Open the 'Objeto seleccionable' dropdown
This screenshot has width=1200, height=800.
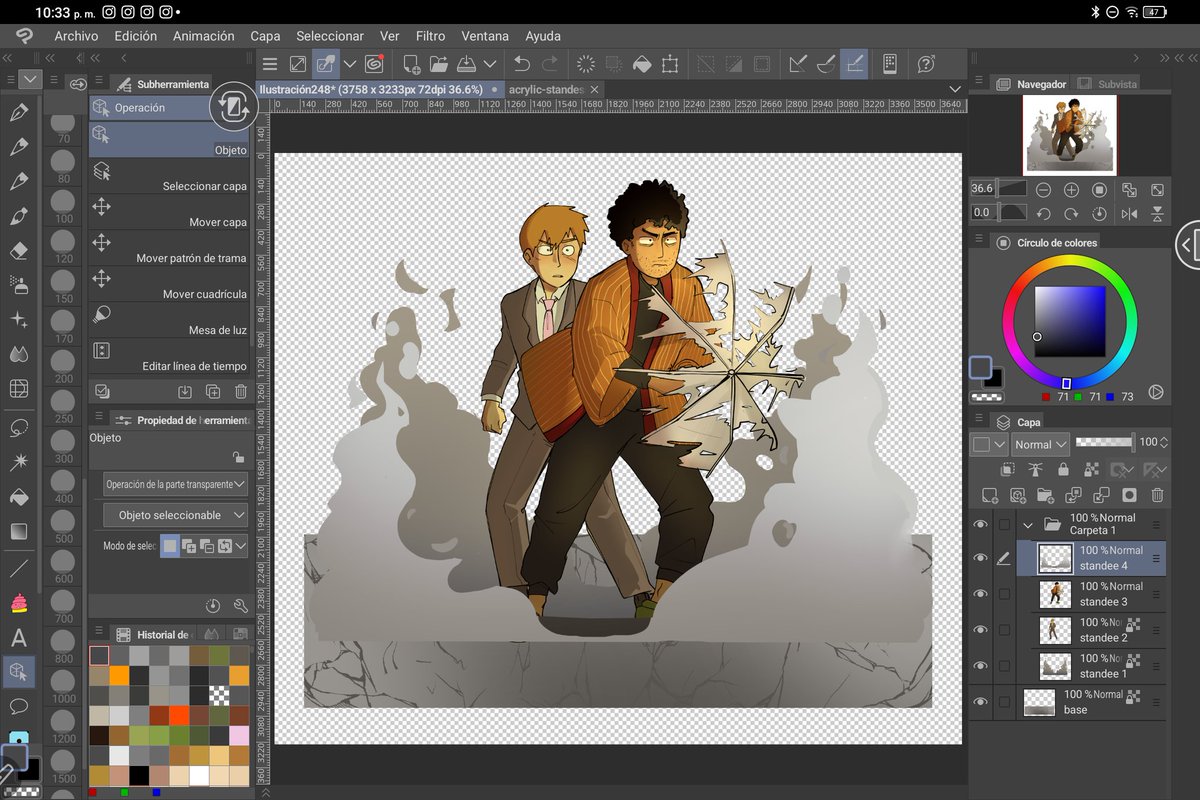(x=176, y=515)
